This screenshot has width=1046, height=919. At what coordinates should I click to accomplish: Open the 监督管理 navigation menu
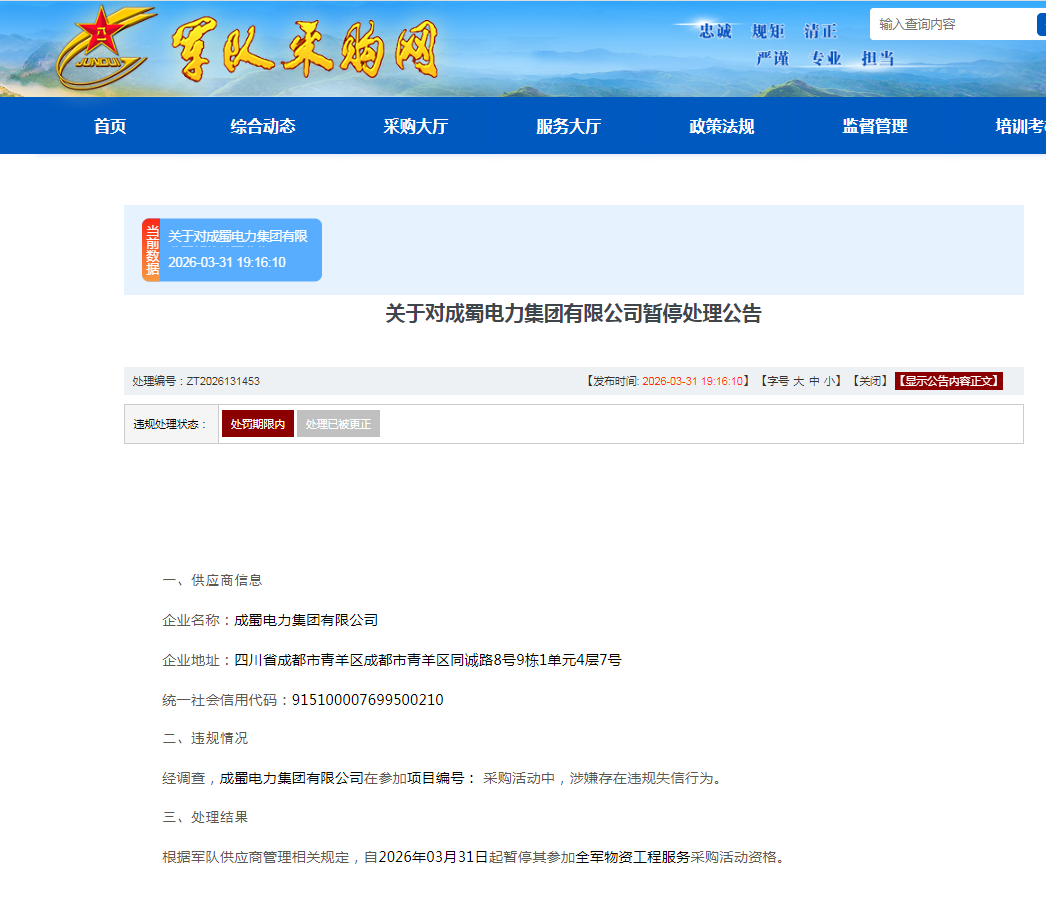(x=875, y=126)
